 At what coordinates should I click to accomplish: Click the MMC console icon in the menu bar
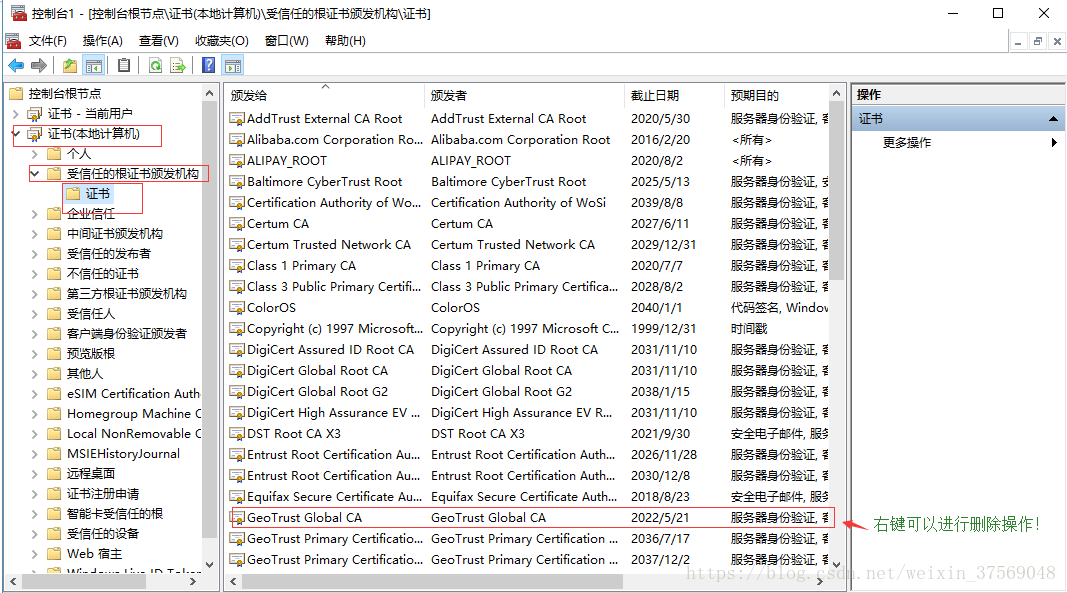tap(13, 41)
